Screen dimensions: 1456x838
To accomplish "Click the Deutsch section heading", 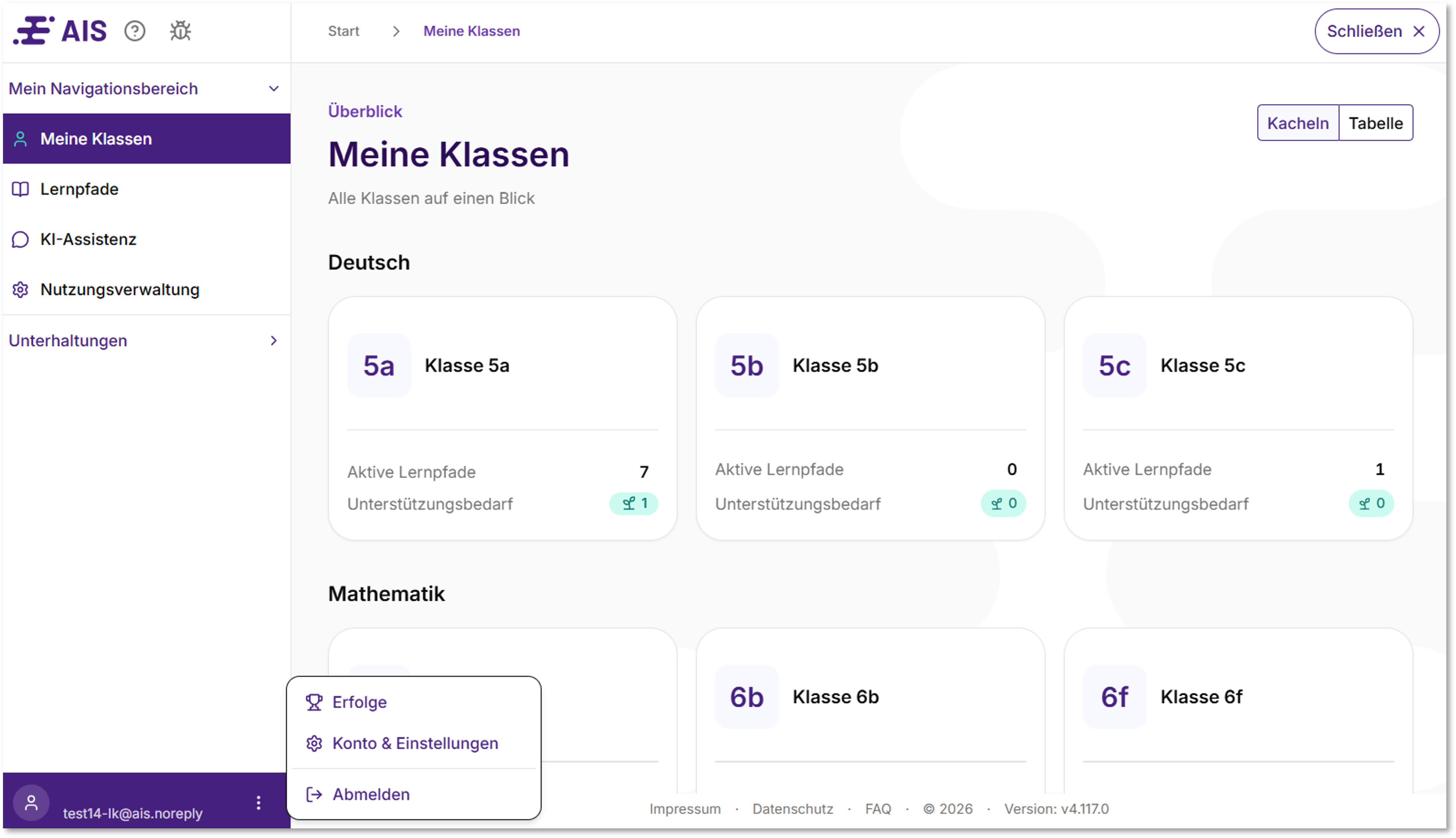I will 369,262.
